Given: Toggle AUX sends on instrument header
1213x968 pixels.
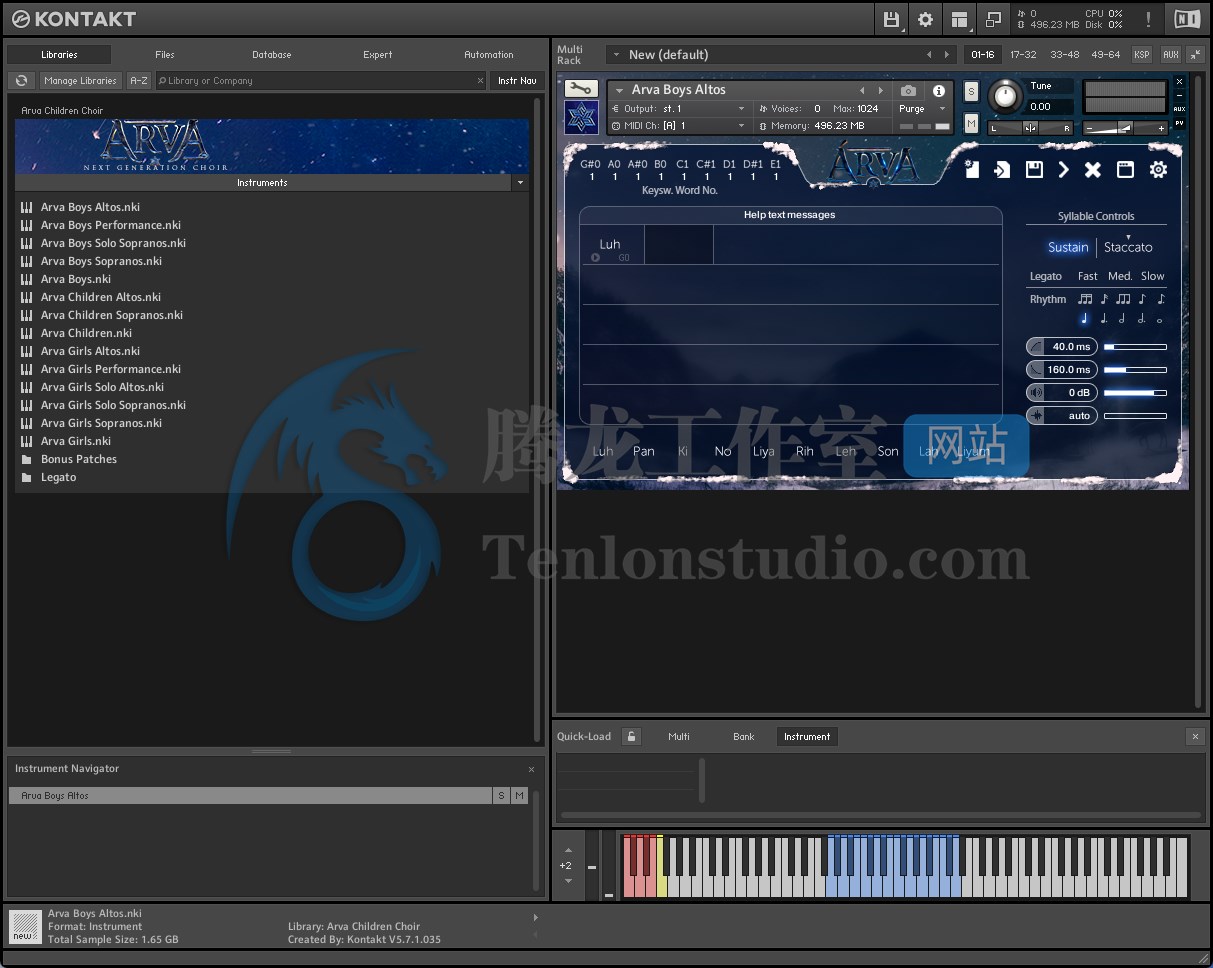Looking at the screenshot, I should coord(1179,109).
